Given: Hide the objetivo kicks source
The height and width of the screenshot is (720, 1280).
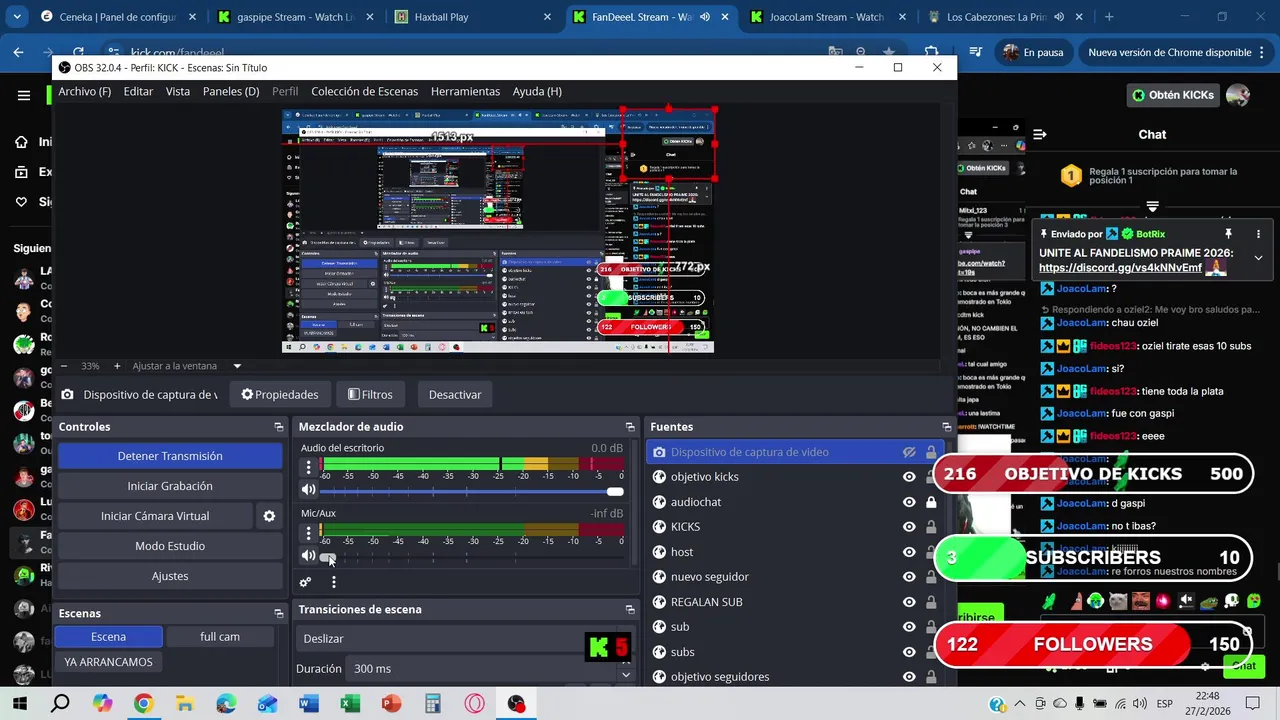Looking at the screenshot, I should (909, 477).
